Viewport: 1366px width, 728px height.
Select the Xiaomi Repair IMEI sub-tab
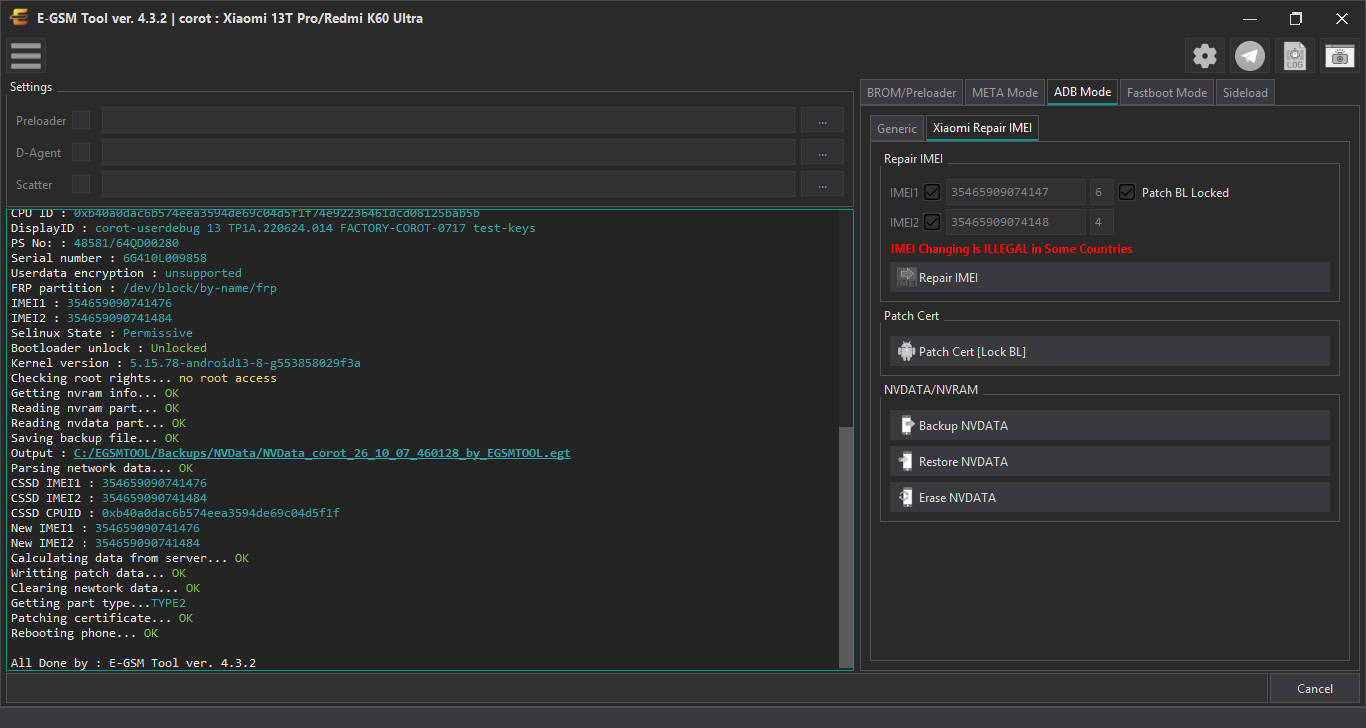982,128
